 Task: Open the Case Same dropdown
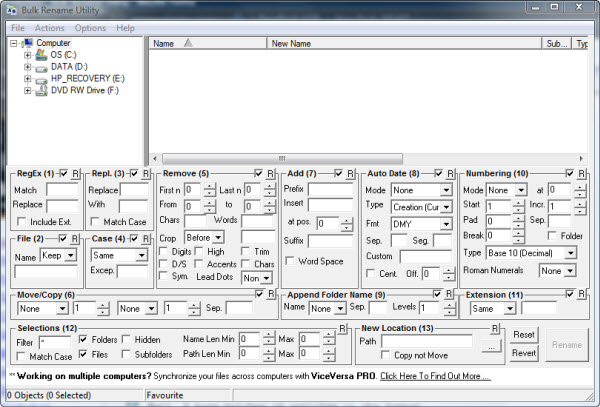coord(141,255)
